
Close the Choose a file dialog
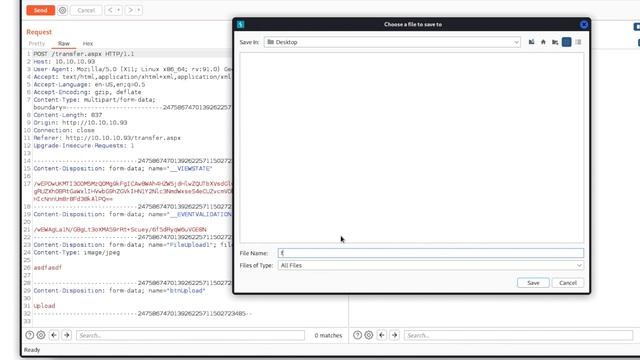584,24
